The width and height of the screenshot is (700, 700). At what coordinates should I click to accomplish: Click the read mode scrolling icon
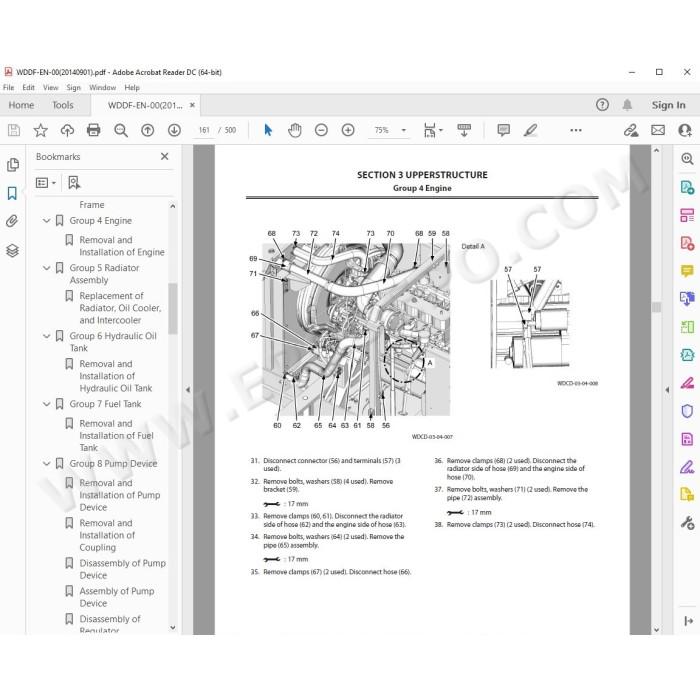pos(464,130)
